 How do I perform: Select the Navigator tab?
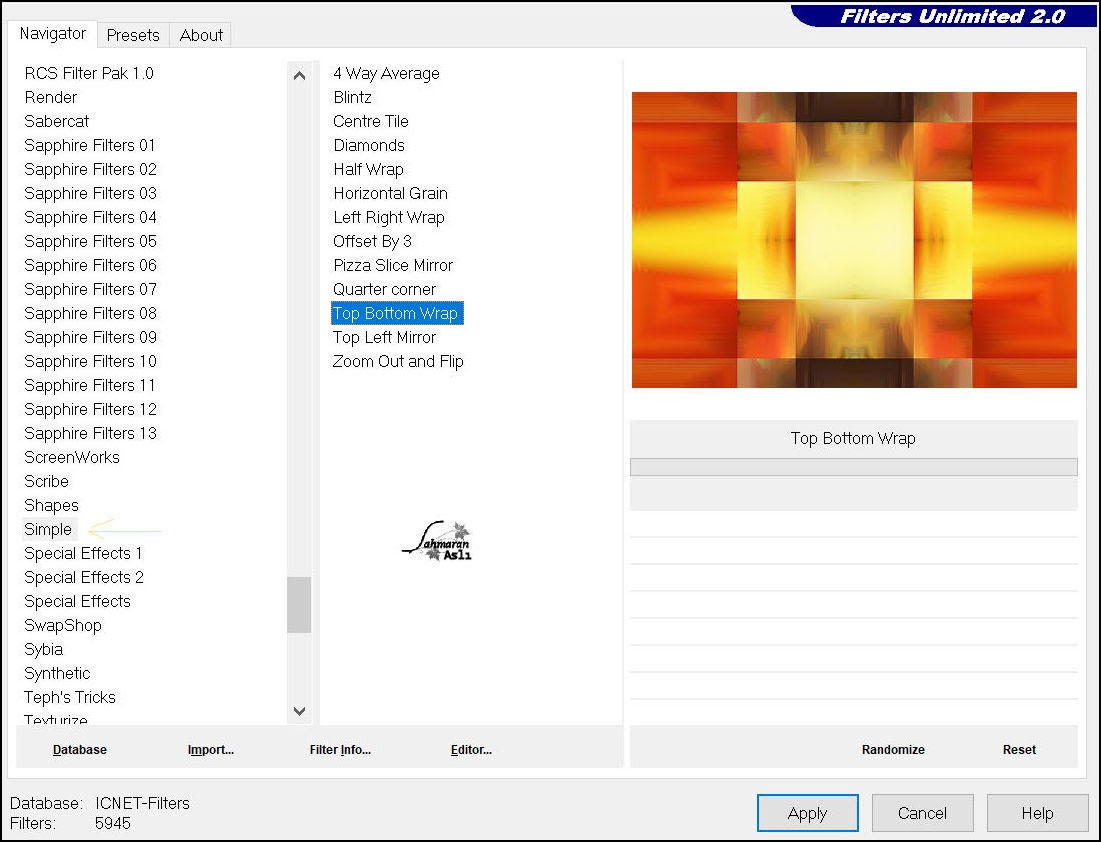(x=52, y=34)
